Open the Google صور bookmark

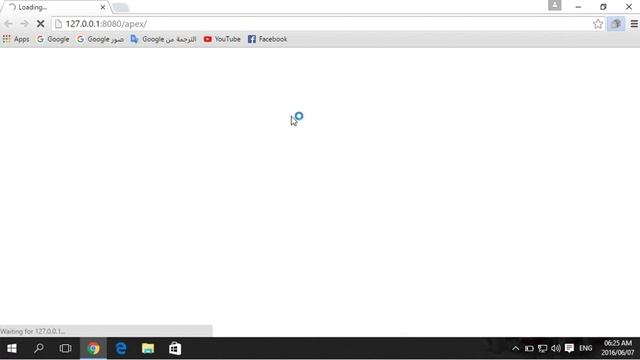[100, 39]
